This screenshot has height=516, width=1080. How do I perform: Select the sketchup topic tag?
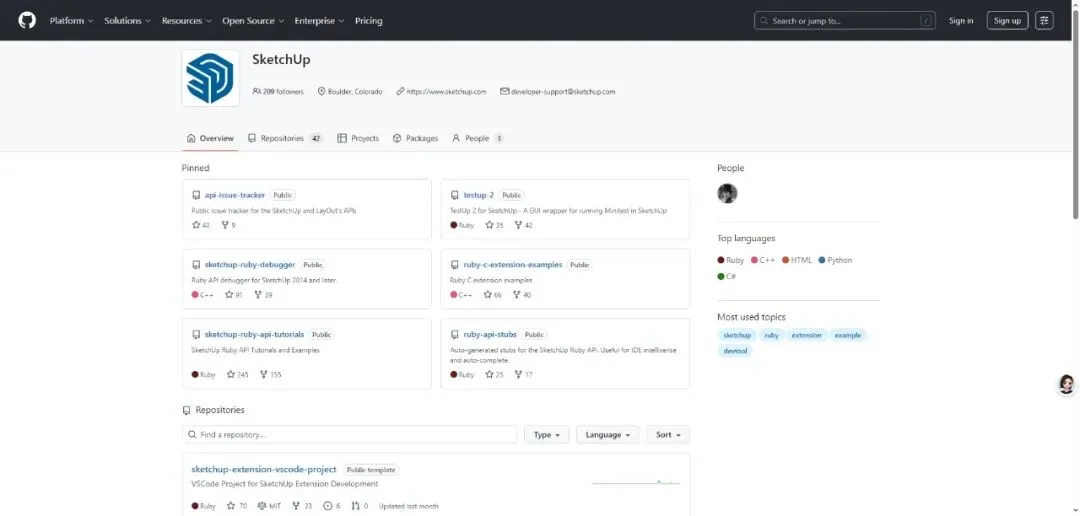click(737, 336)
